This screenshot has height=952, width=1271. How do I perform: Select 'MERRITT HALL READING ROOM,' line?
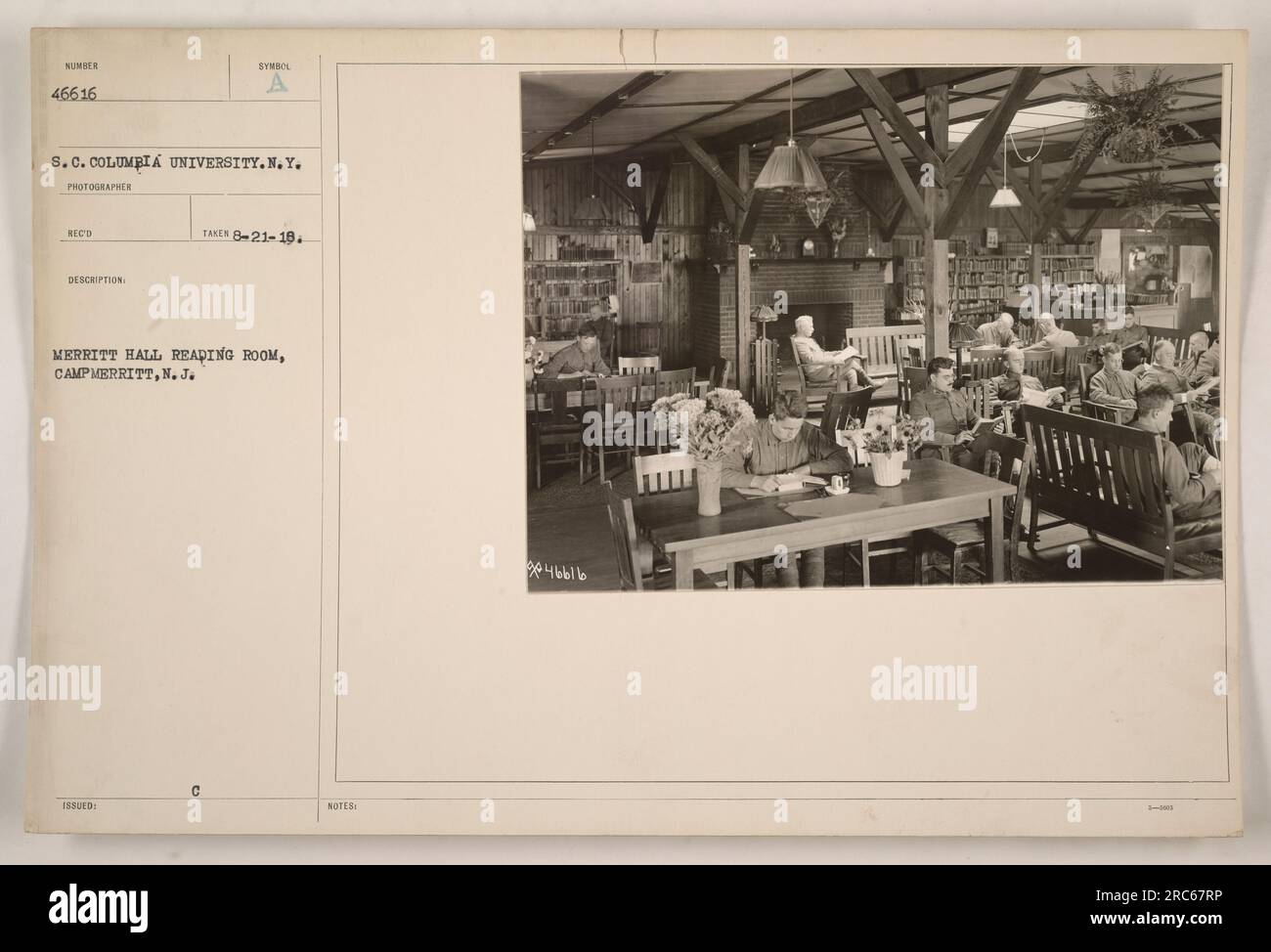pyautogui.click(x=169, y=356)
